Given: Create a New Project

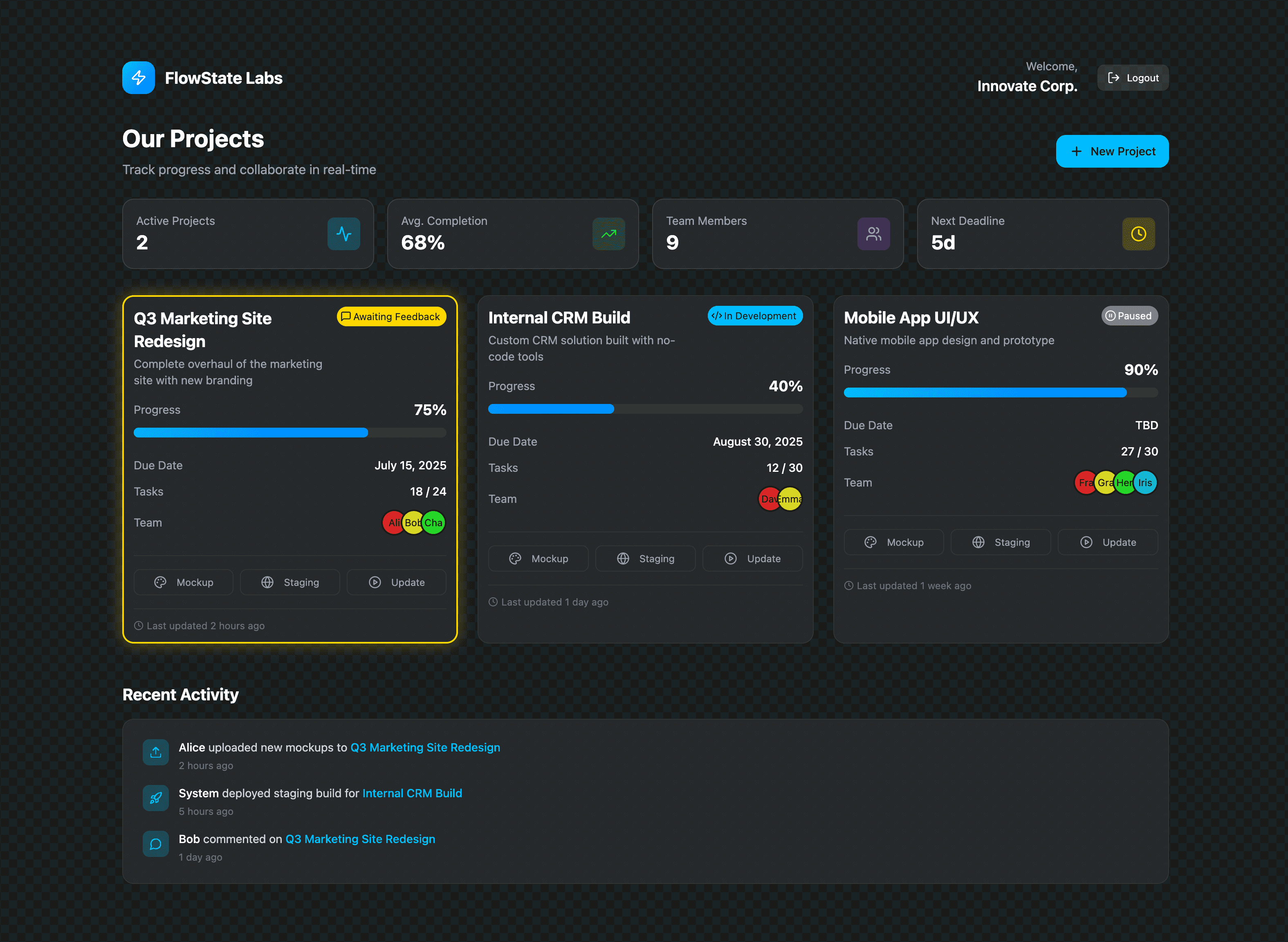Looking at the screenshot, I should click(1112, 151).
